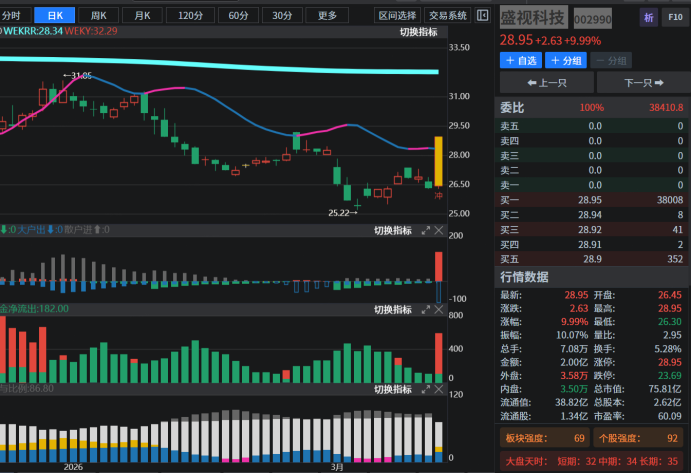This screenshot has width=691, height=474.
Task: Click the 买一 bid price row
Action: (x=590, y=200)
